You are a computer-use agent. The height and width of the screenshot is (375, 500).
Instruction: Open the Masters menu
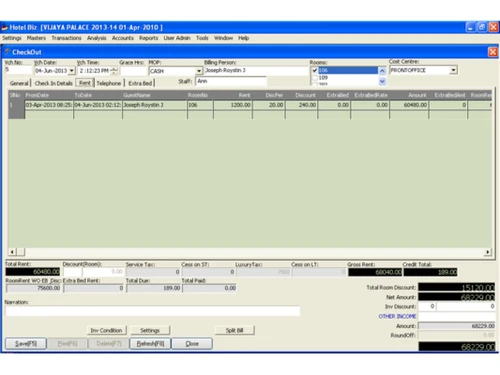[x=36, y=38]
